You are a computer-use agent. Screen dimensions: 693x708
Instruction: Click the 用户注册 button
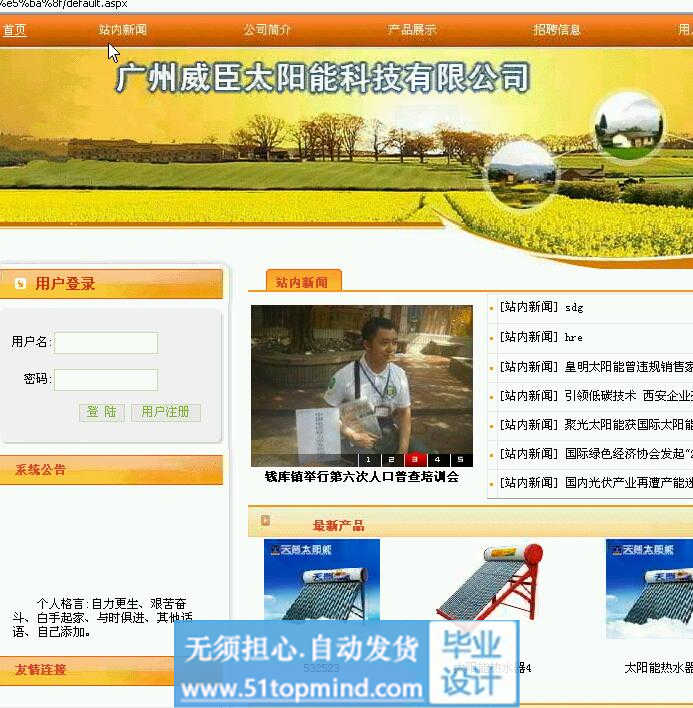tap(166, 412)
